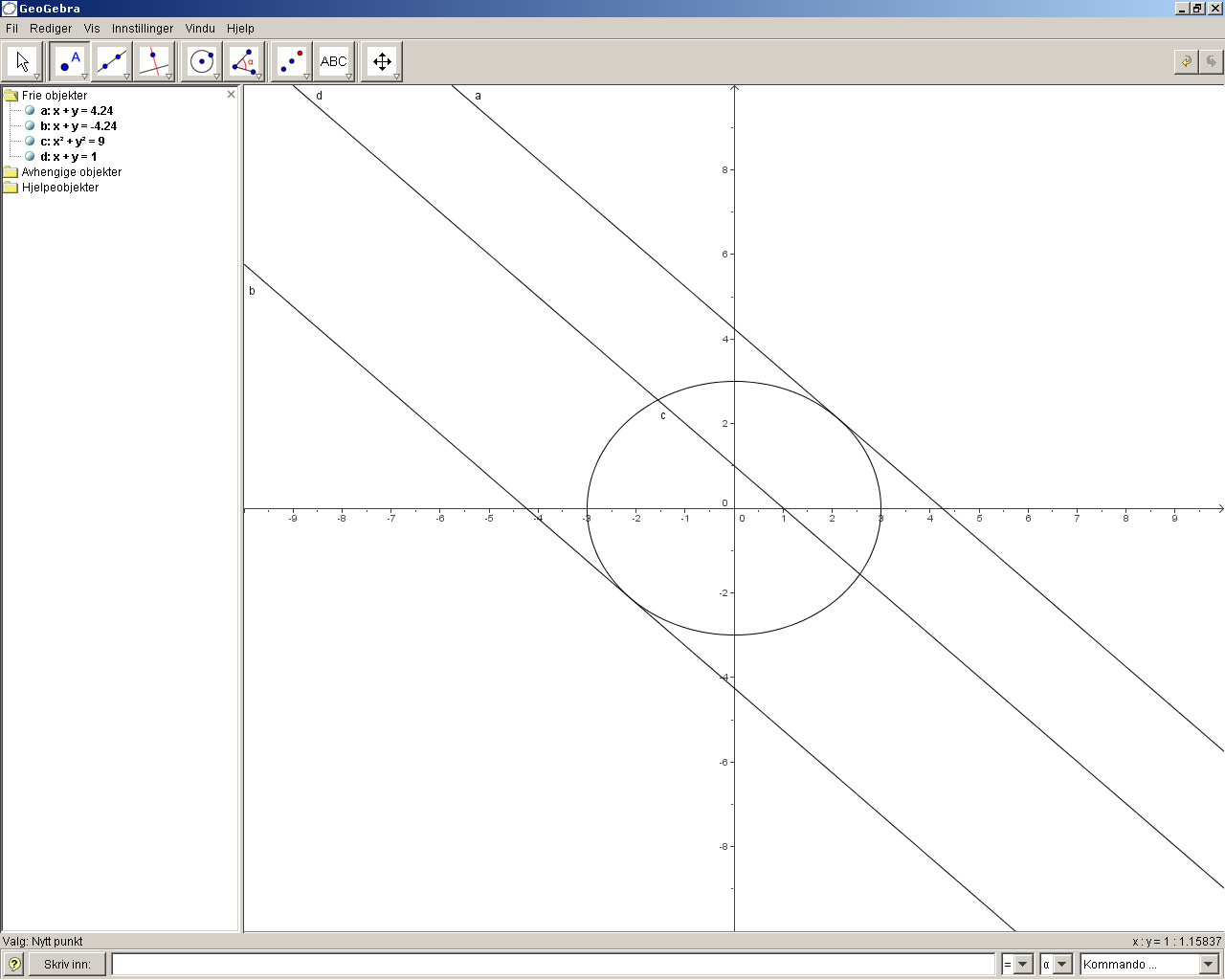
Task: Expand the Line tool's small triangle
Action: pos(126,77)
